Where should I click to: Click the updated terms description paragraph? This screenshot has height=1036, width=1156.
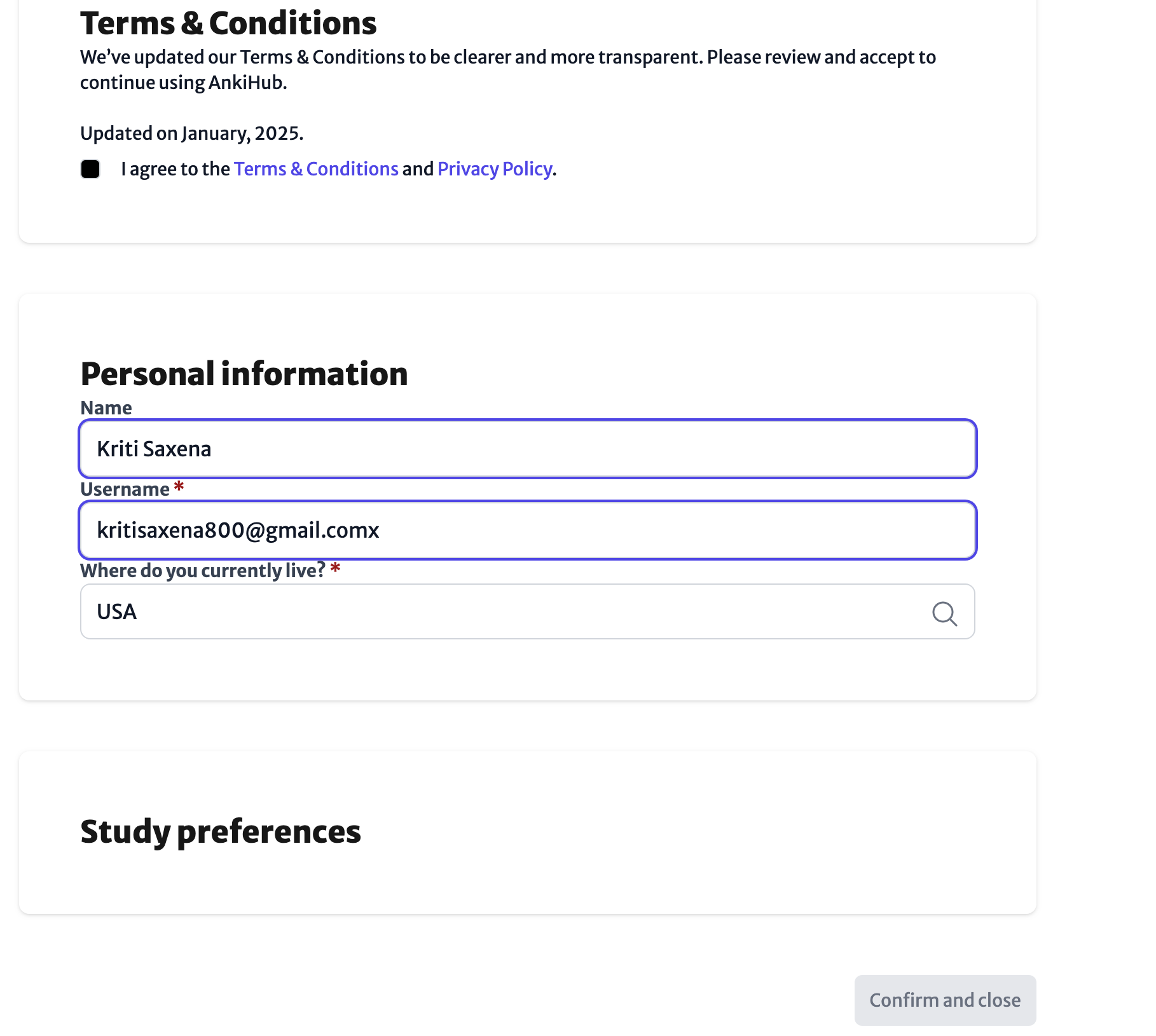[508, 70]
